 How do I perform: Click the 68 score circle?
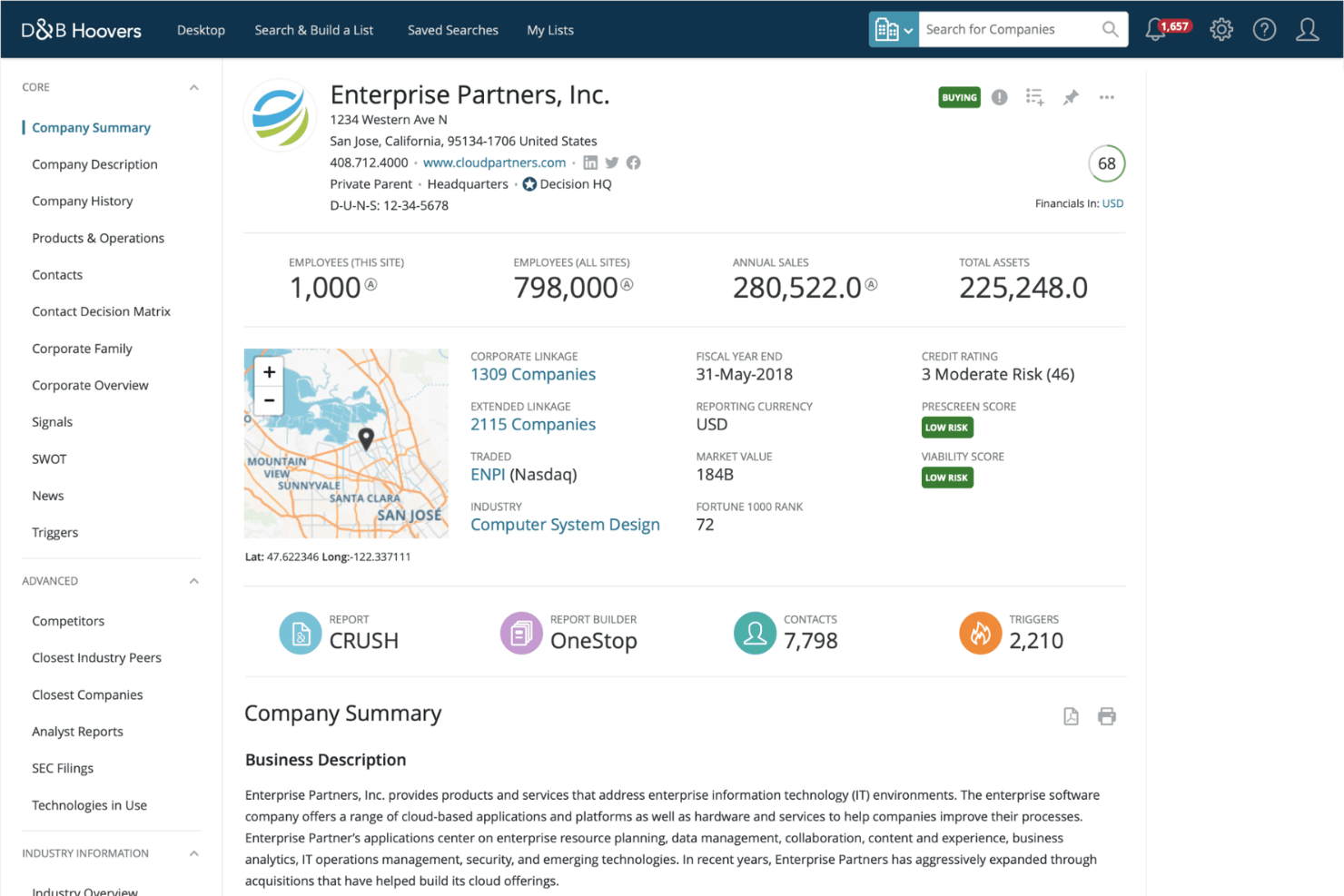click(x=1106, y=163)
